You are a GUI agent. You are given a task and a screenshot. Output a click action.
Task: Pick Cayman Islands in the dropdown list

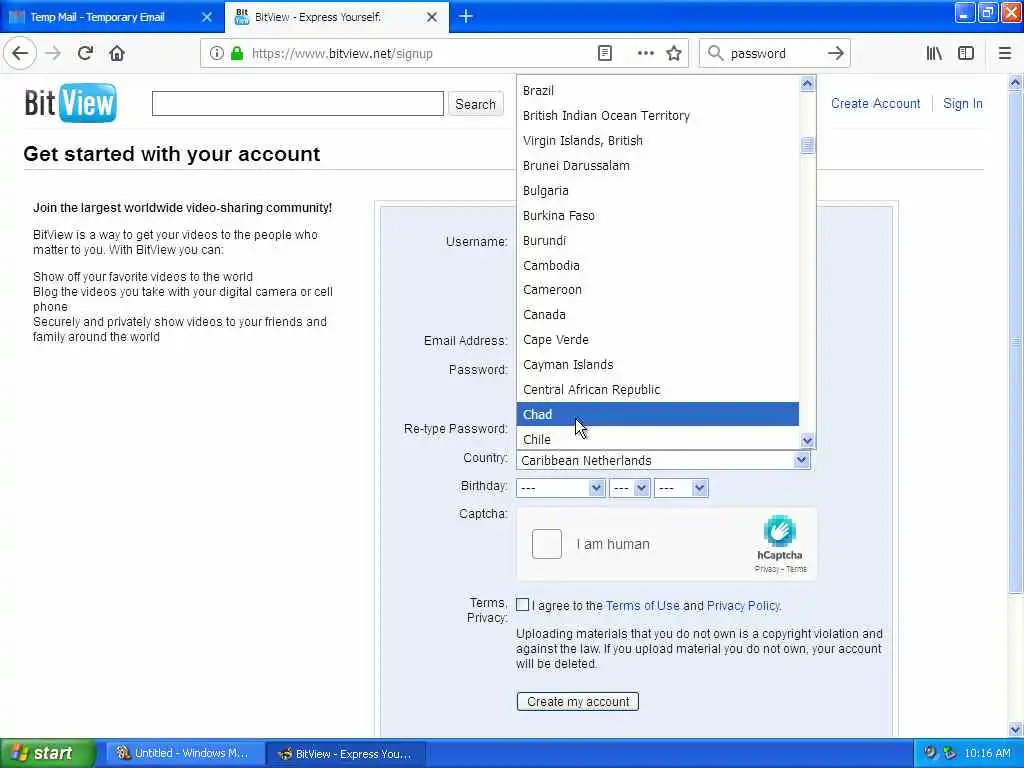point(658,364)
